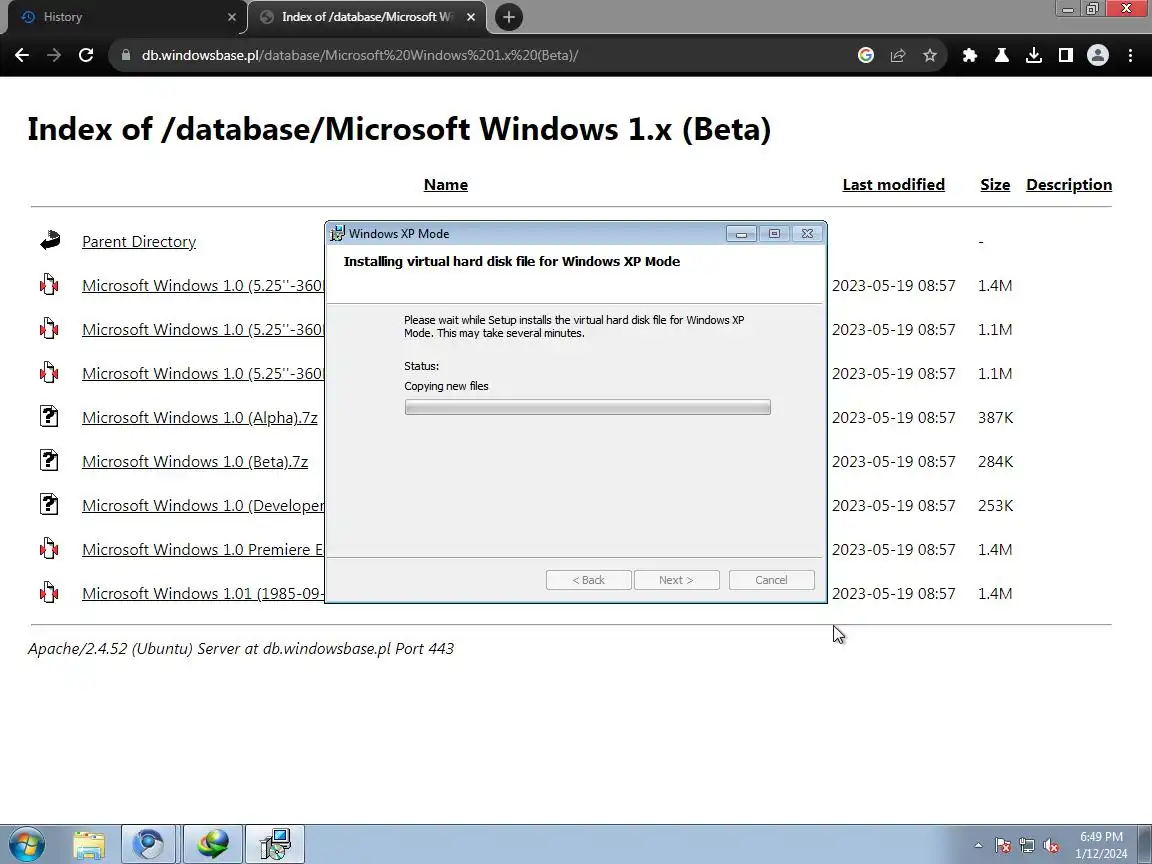Open the browser Downloads icon

point(1034,55)
